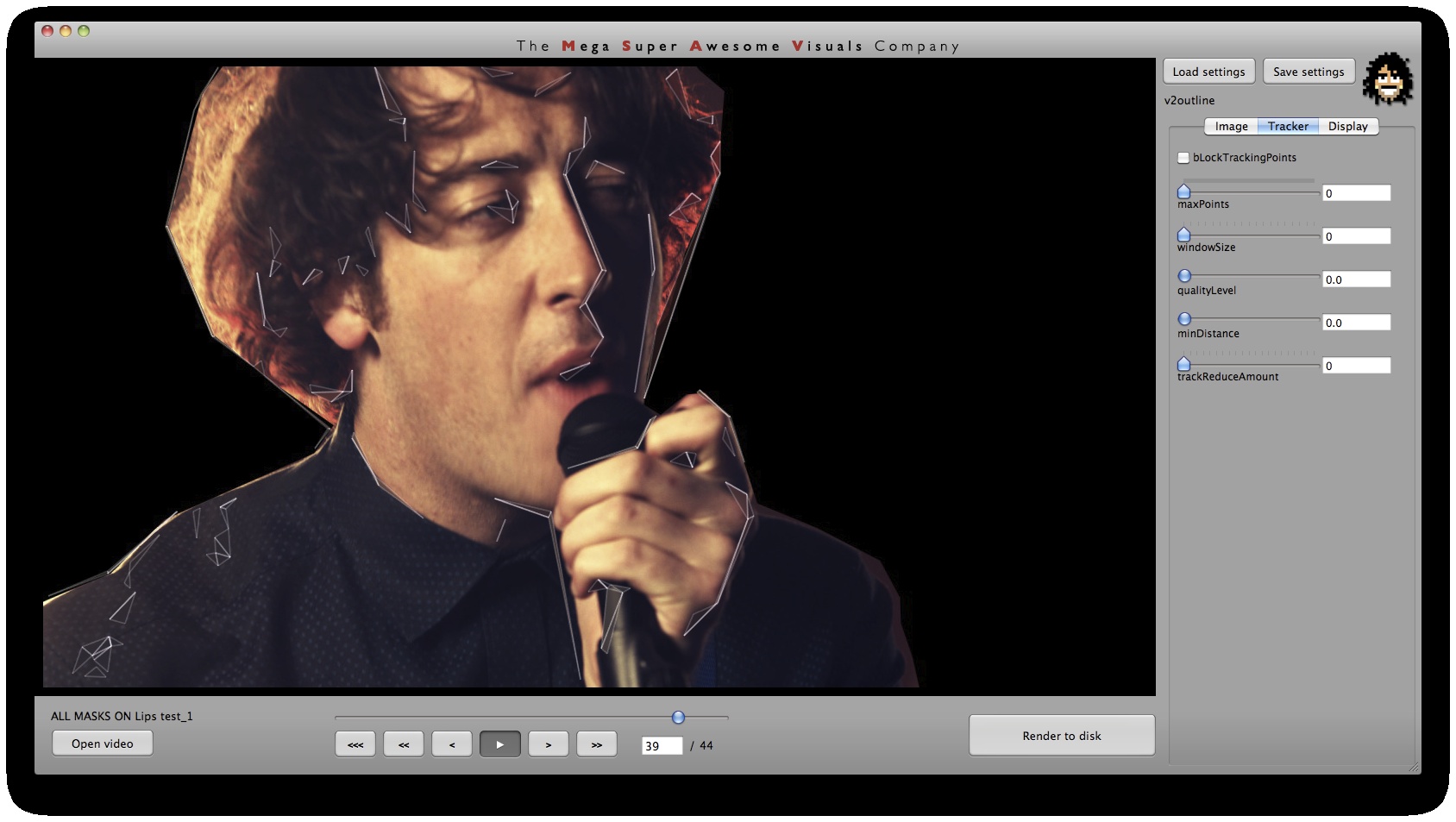The image size is (1456, 822).
Task: Click the qualityLevel value field
Action: (x=1357, y=279)
